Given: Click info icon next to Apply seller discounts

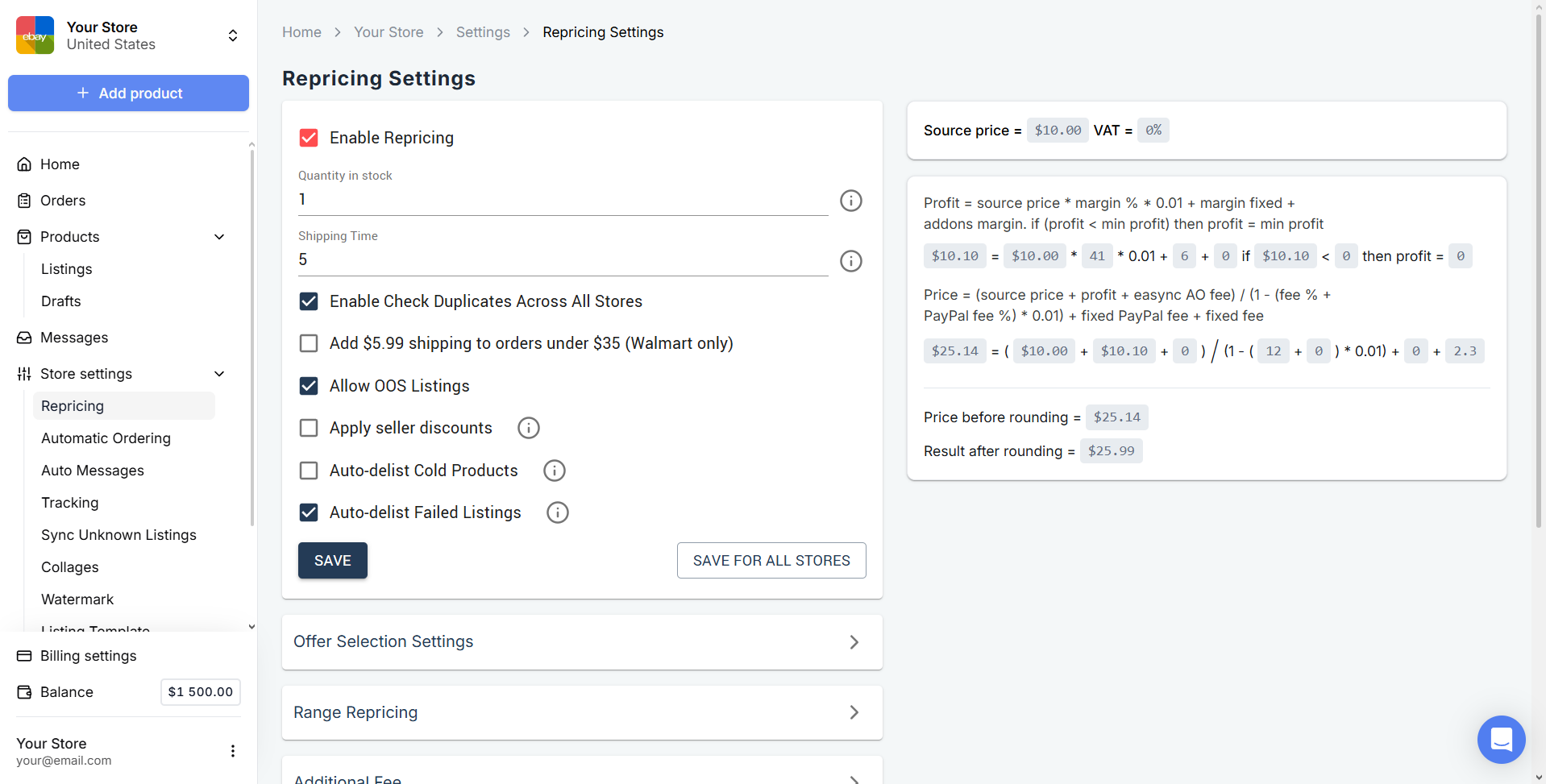Looking at the screenshot, I should 528,428.
